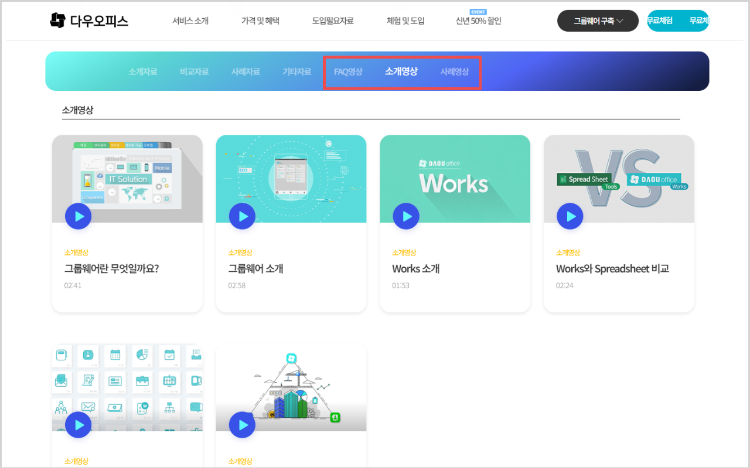Viewport: 750px width, 468px height.
Task: Click the 무료체험 button
Action: pyautogui.click(x=678, y=21)
